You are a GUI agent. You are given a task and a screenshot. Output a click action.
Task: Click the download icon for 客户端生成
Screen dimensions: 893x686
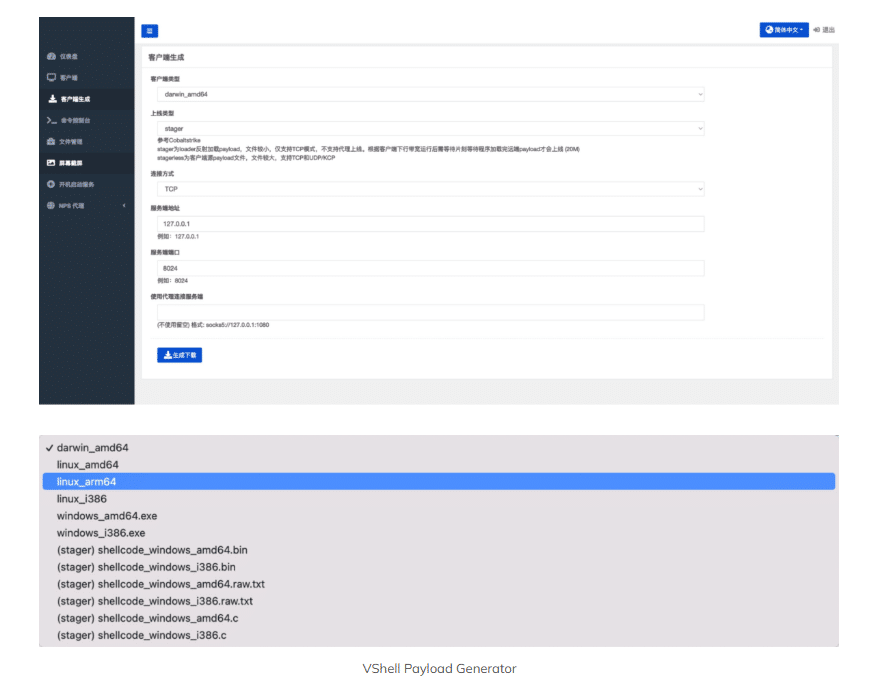point(52,99)
